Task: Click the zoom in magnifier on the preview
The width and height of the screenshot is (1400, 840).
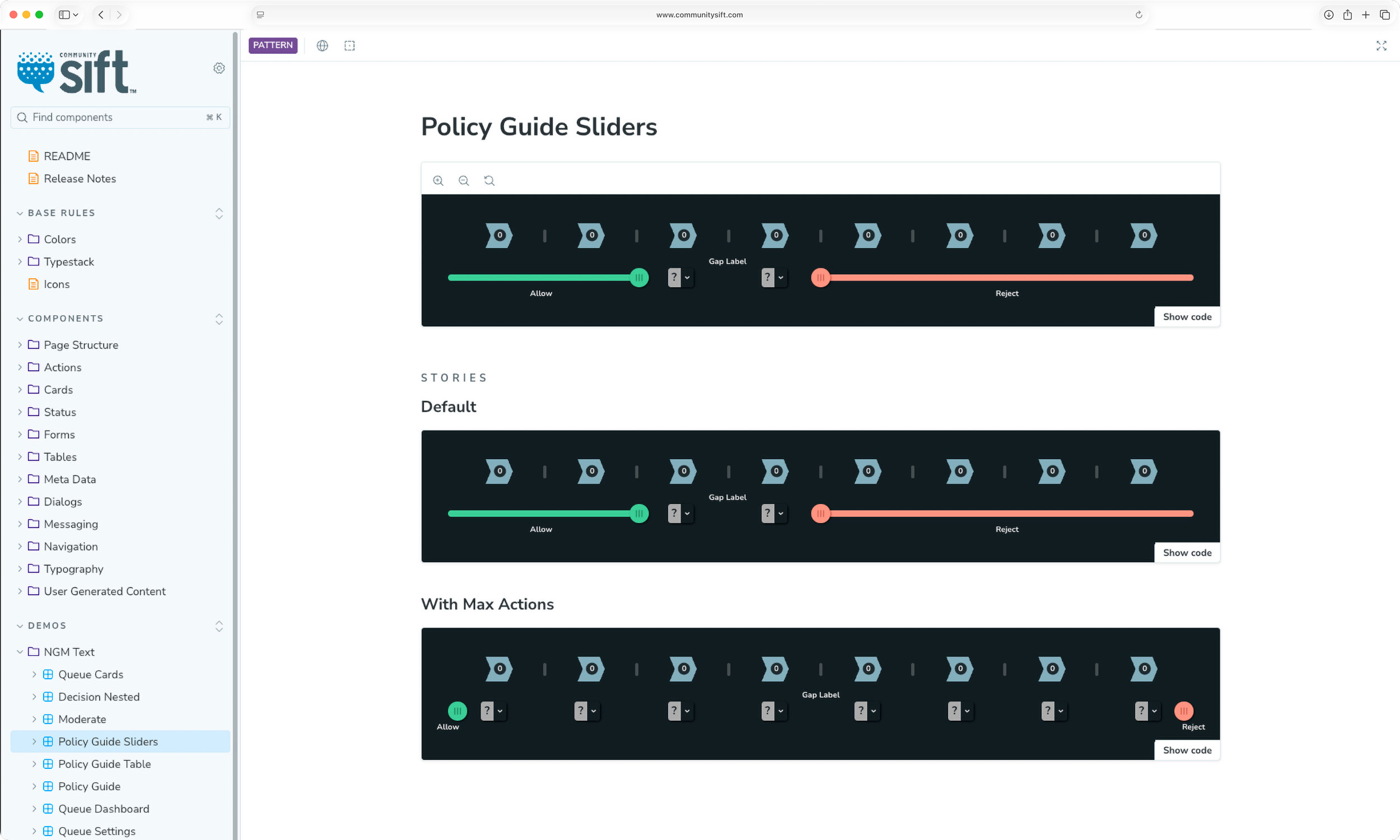Action: coord(438,180)
